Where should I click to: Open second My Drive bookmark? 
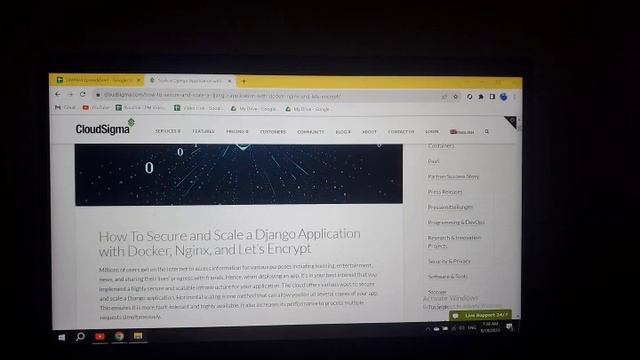coord(308,109)
